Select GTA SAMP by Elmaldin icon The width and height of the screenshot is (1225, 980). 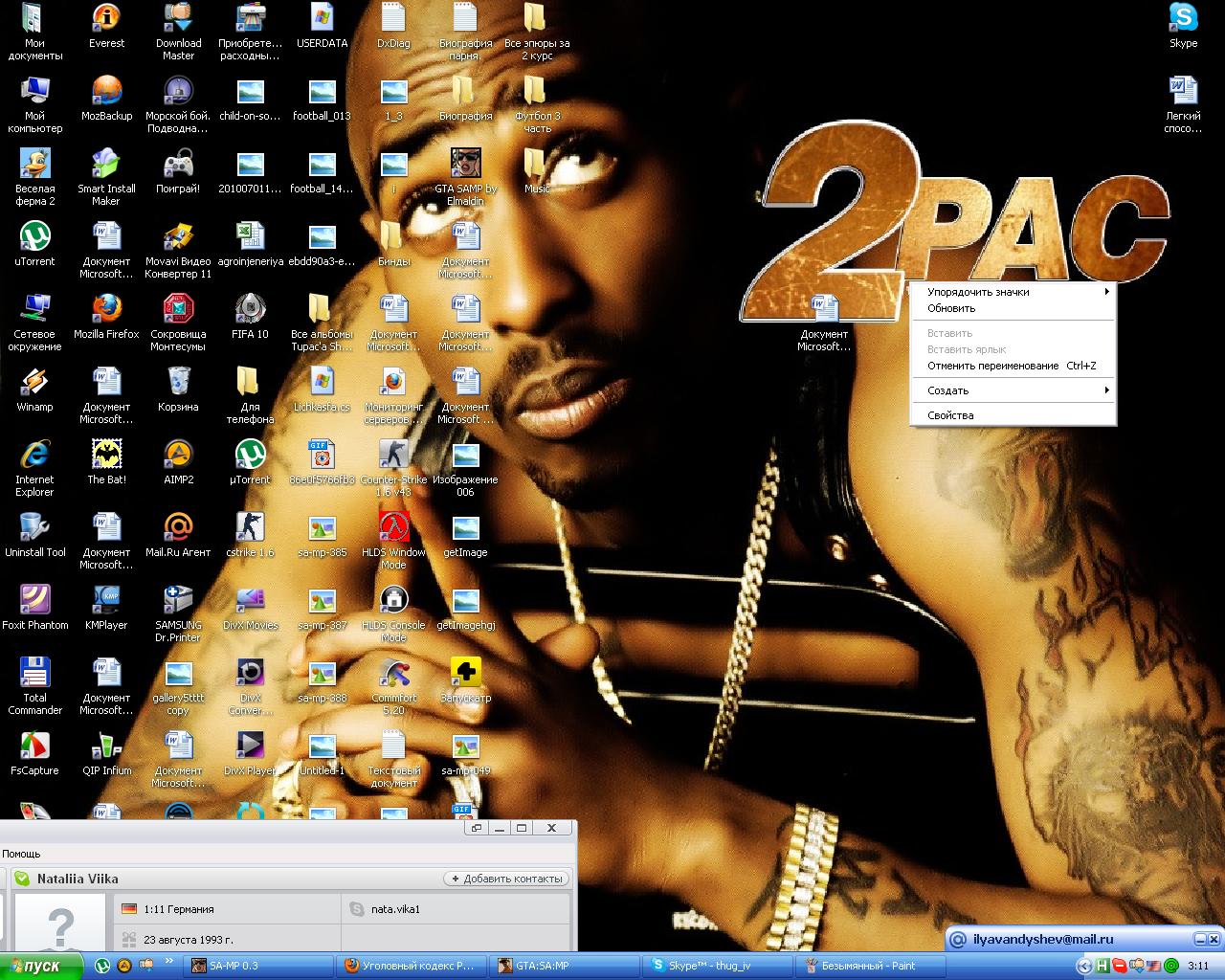click(465, 177)
